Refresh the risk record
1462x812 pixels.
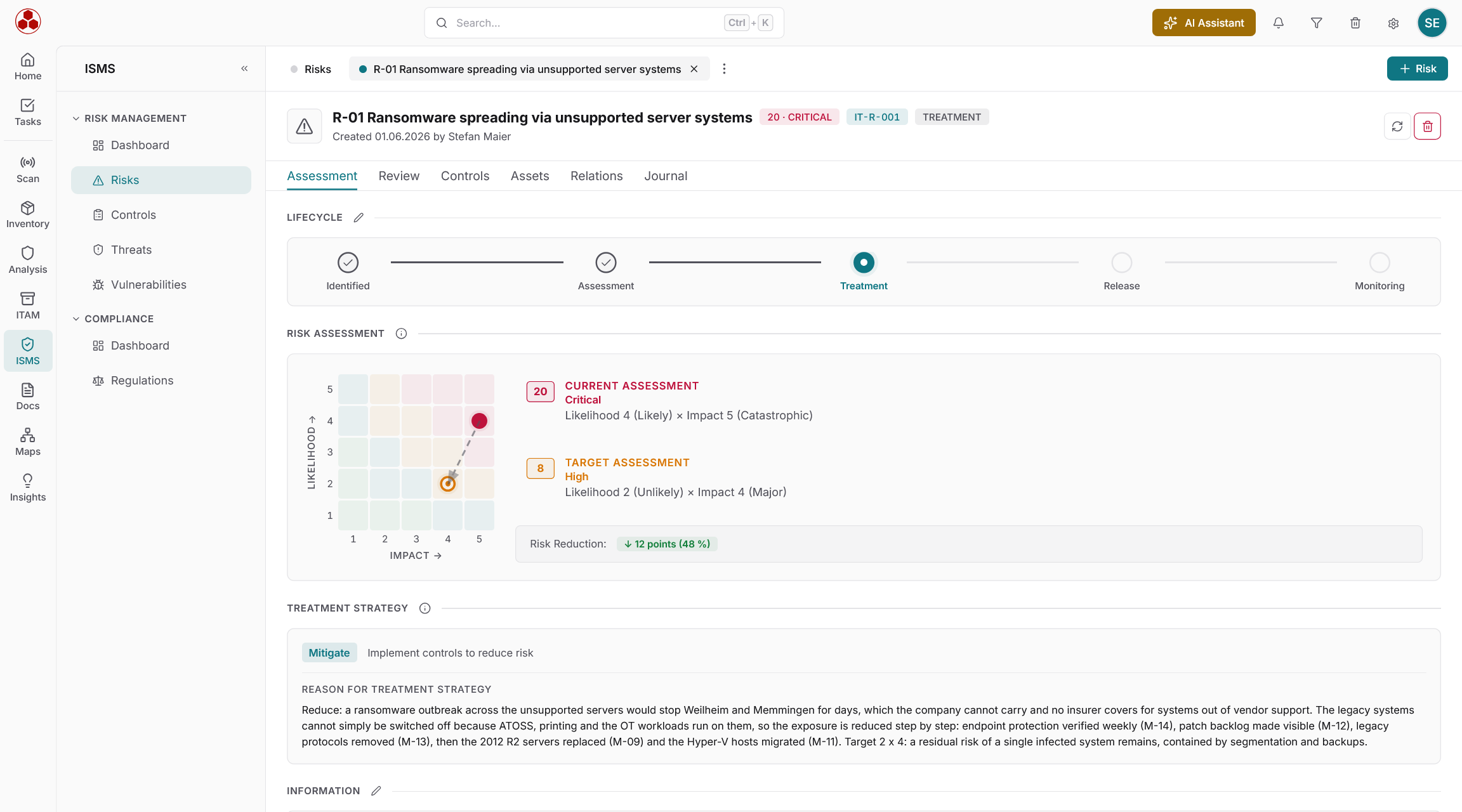(1397, 126)
